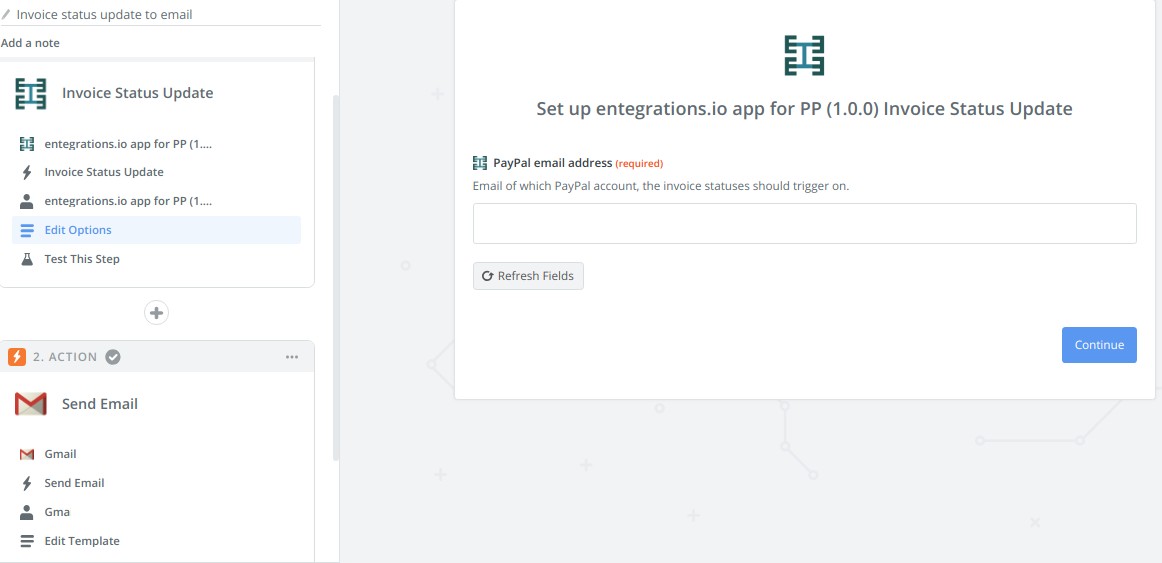Click the pencil icon beside the Zap title
This screenshot has width=1162, height=563.
click(x=6, y=14)
